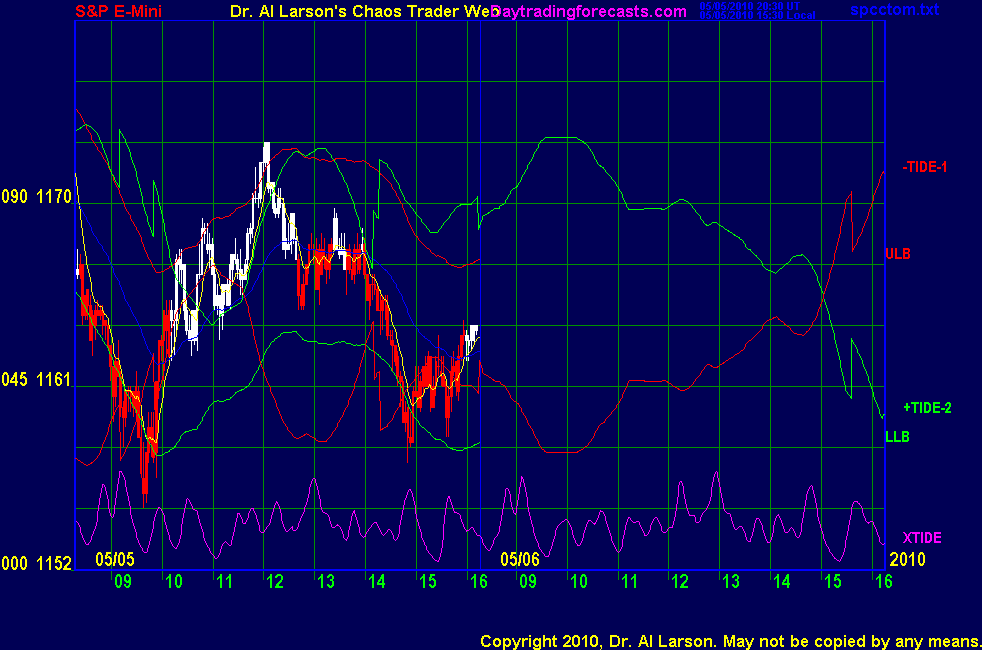Select the '045 1161' price axis label
The width and height of the screenshot is (982, 650).
36,379
